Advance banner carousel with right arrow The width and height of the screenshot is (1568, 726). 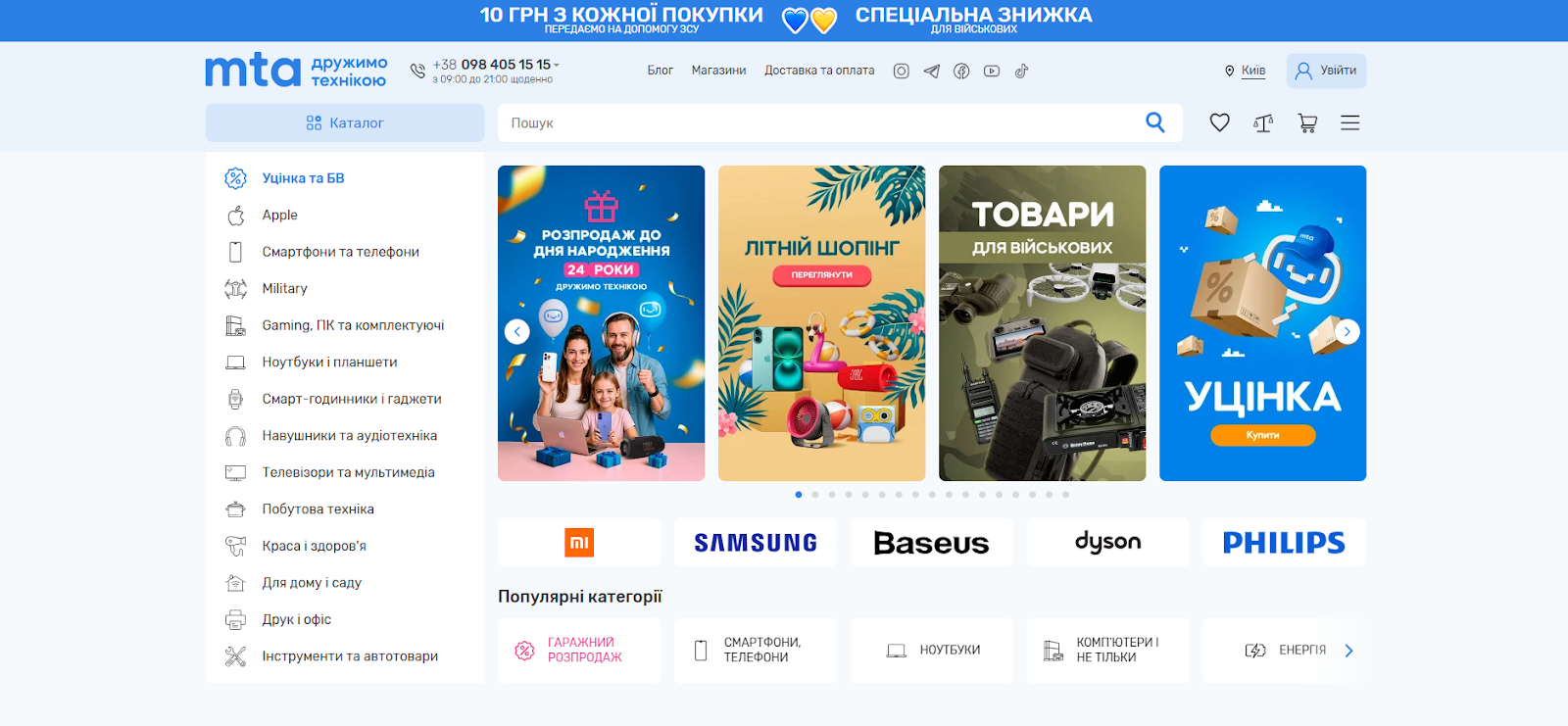[x=1347, y=331]
